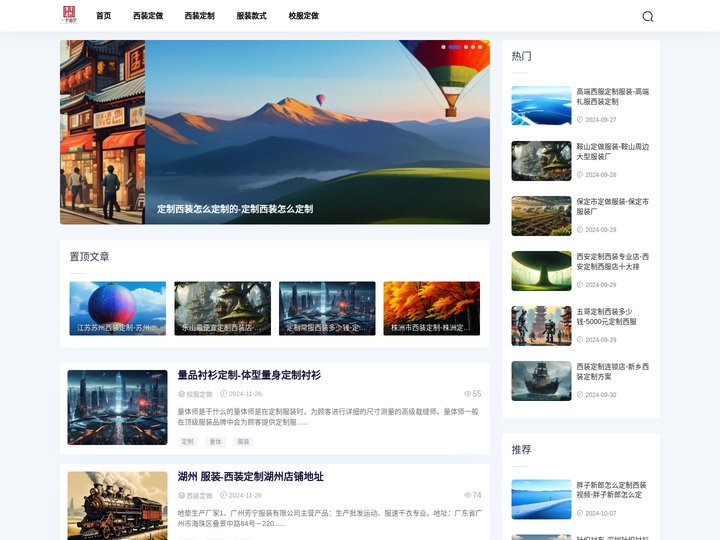720x540 pixels.
Task: Click the category icon beside 西装定做 in 湖州 article
Action: click(x=181, y=495)
